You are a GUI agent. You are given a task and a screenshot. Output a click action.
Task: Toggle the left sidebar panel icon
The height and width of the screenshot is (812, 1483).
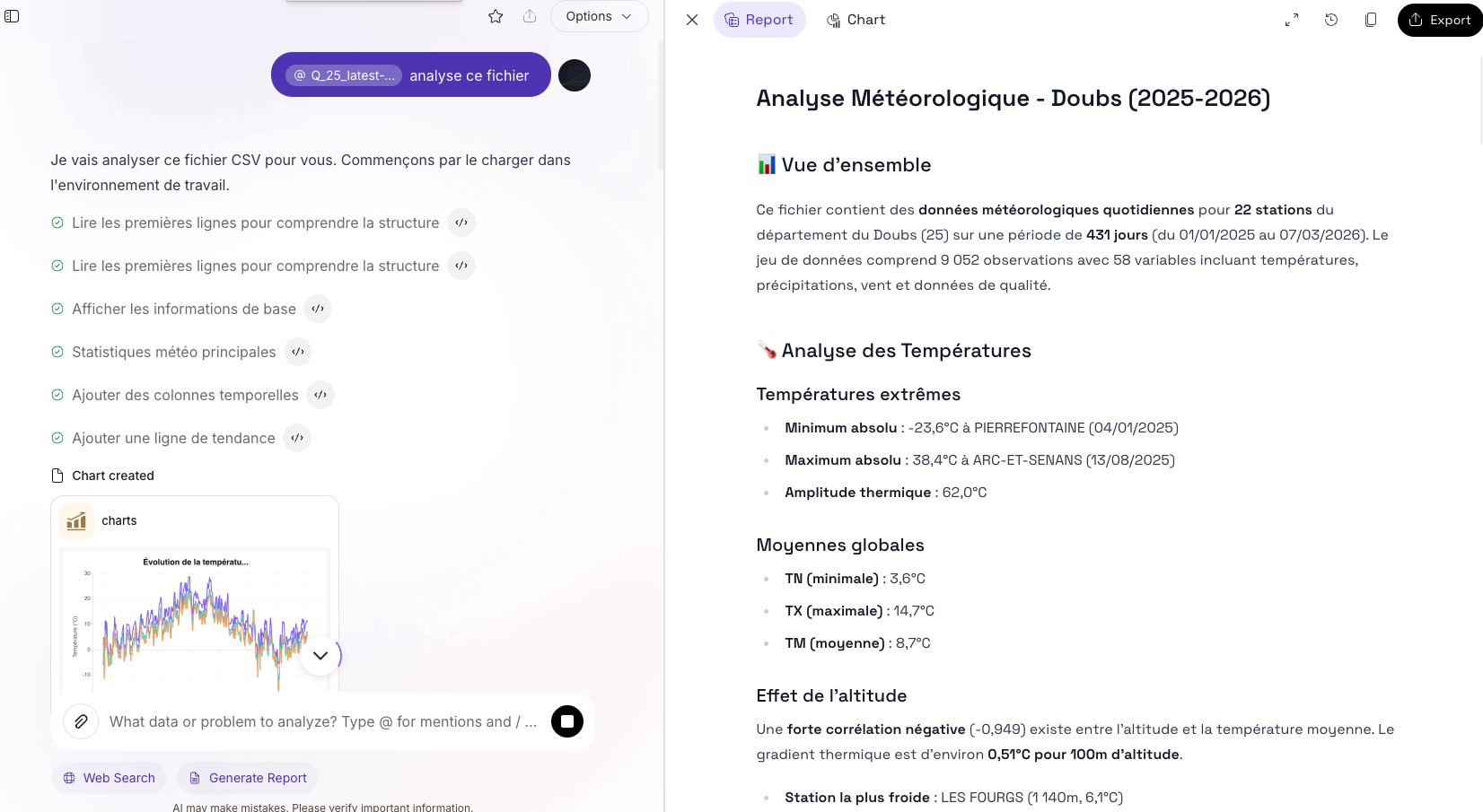(x=12, y=16)
